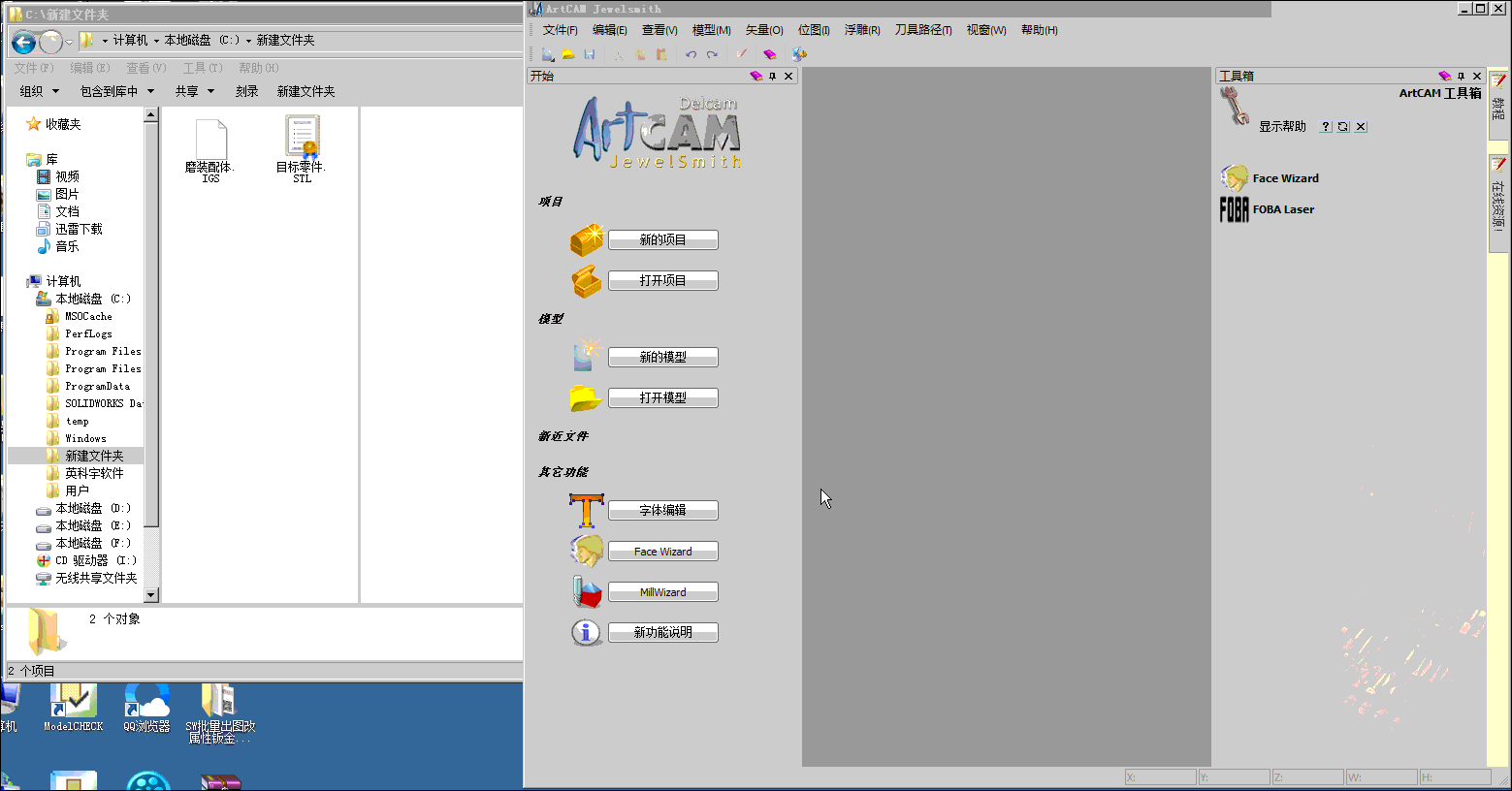Click the yellow folder open model icon

point(586,397)
